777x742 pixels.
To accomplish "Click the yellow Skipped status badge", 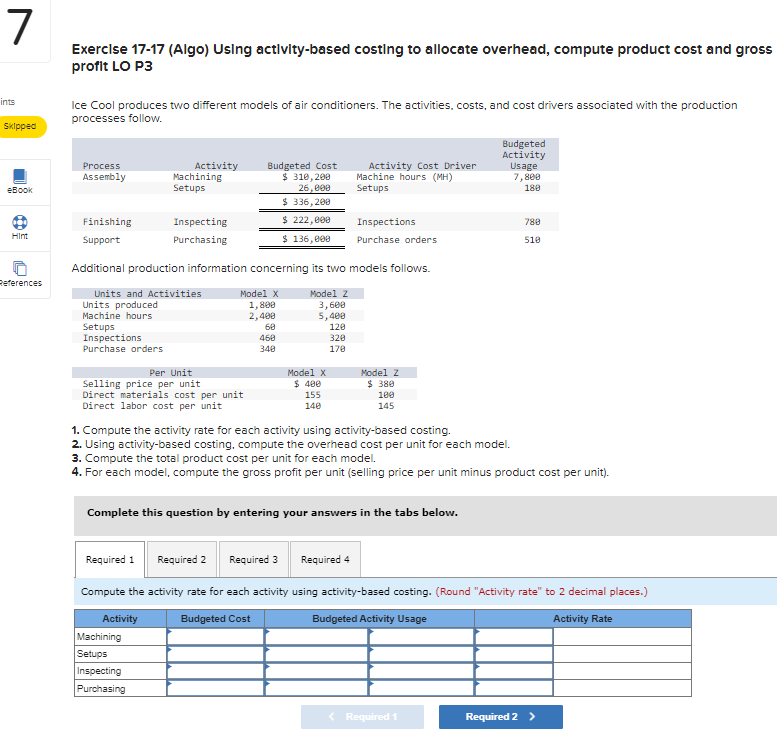I will 22,126.
